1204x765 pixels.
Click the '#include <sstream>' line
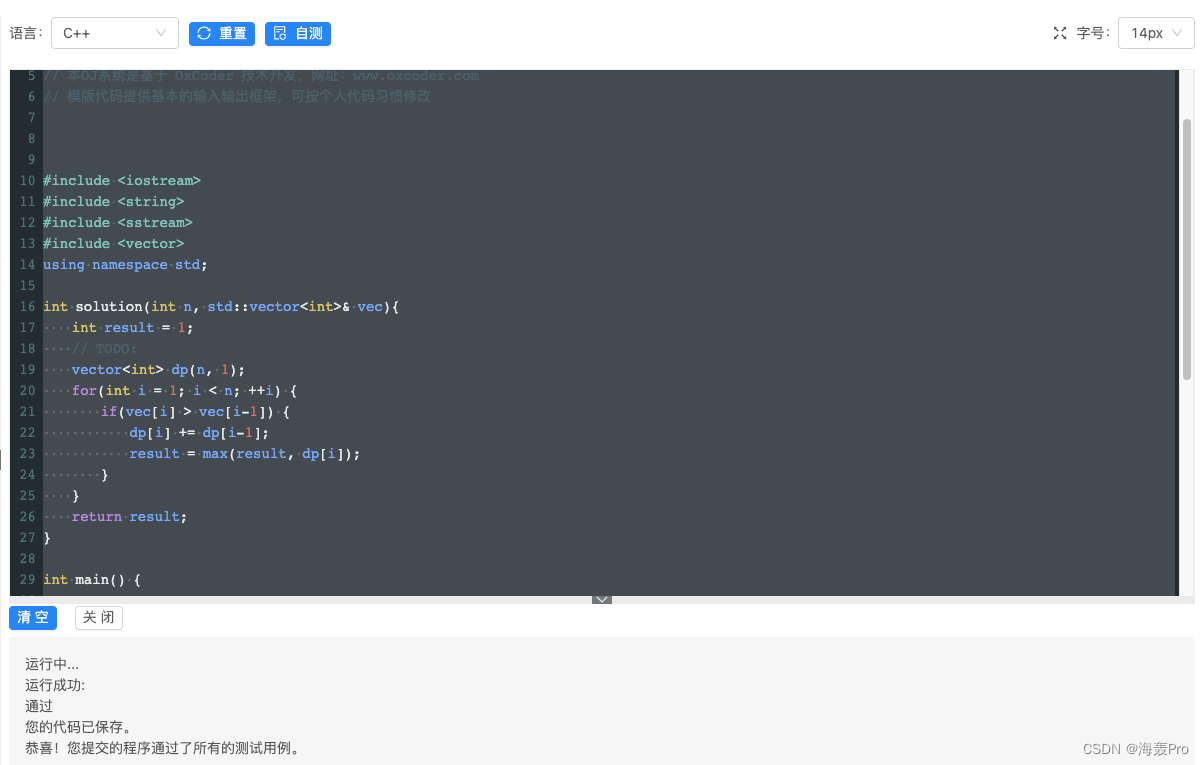pos(117,223)
